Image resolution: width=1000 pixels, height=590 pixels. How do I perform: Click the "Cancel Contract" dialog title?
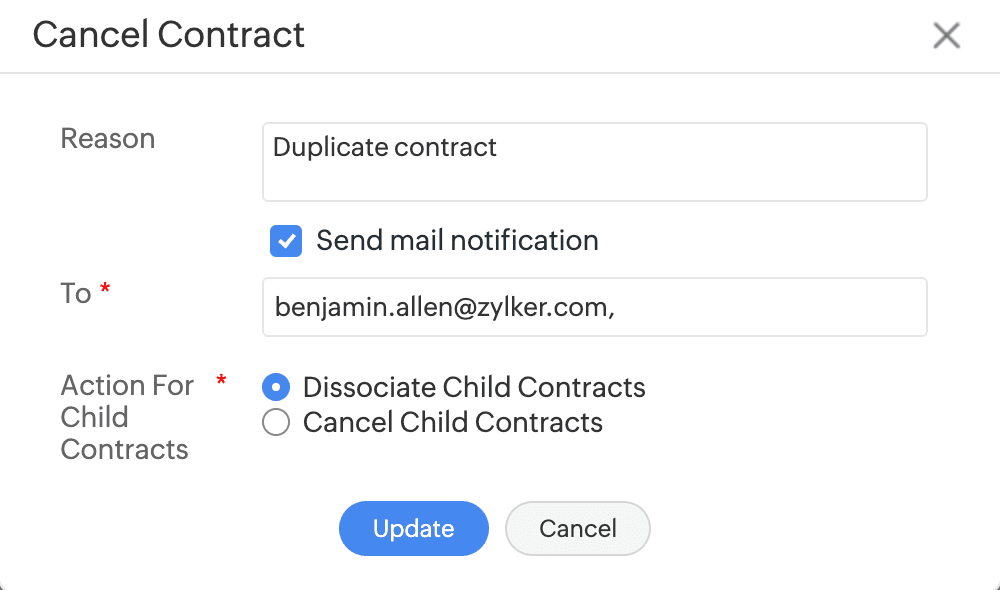point(169,35)
